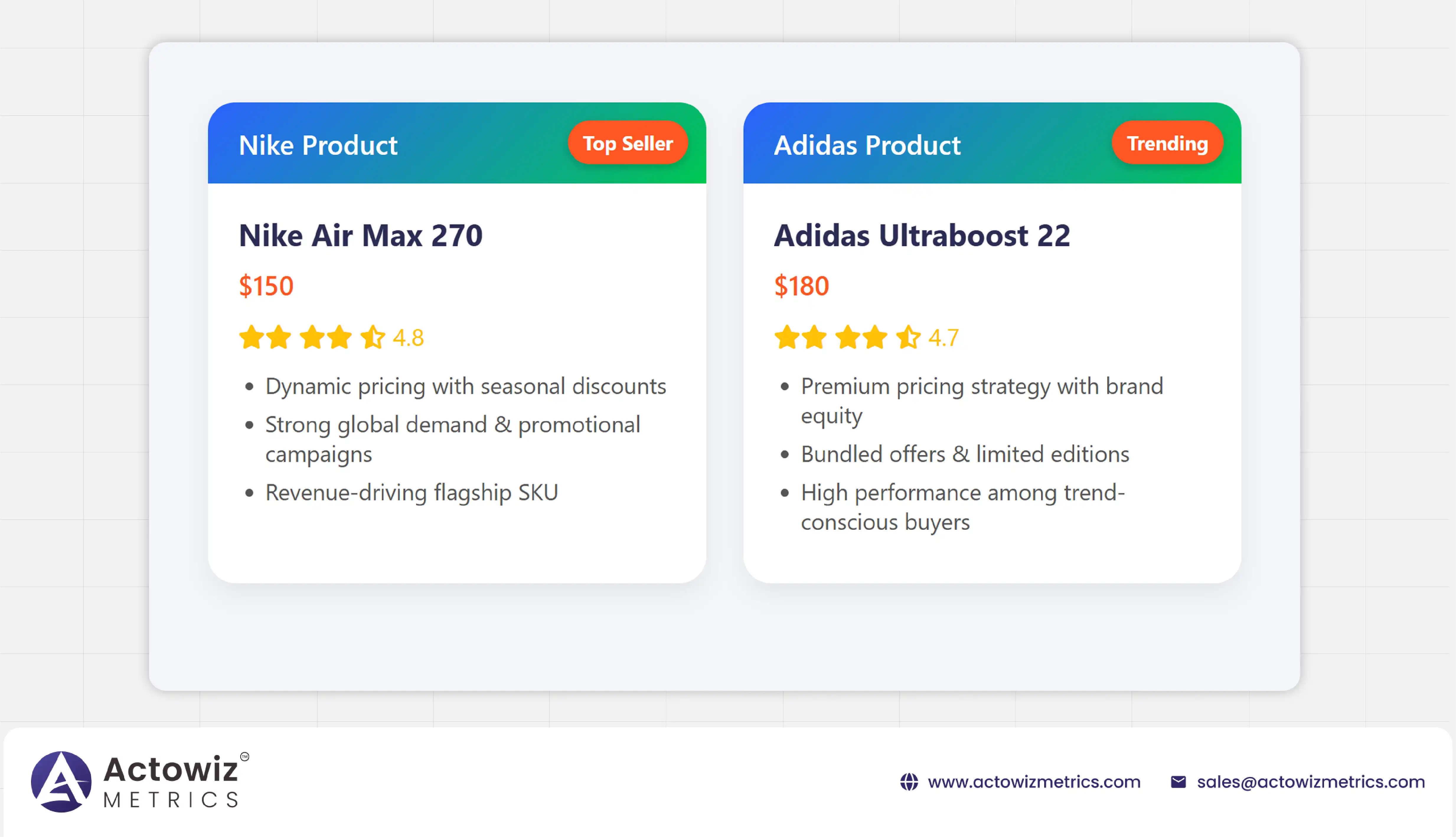
Task: Select the first star on Adidas rating
Action: point(787,338)
